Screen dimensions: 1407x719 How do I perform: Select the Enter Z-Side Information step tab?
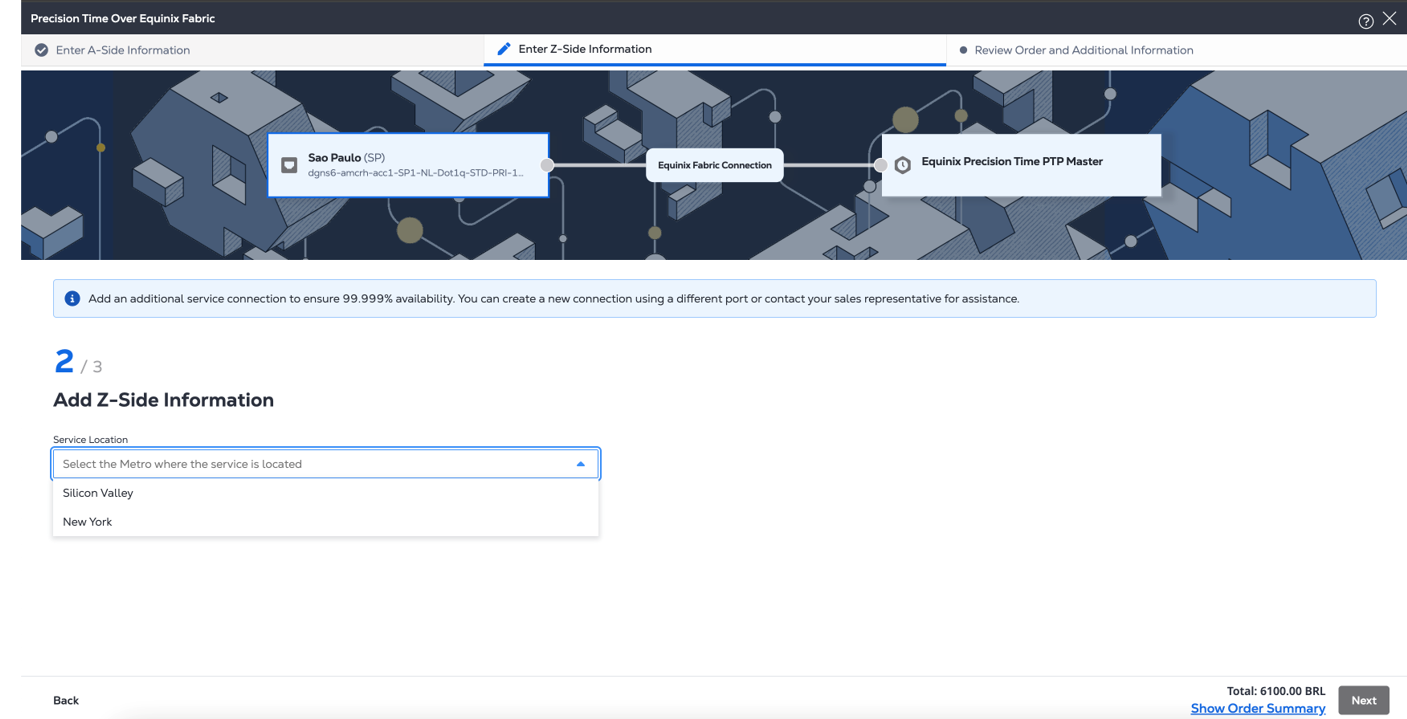[x=714, y=49]
